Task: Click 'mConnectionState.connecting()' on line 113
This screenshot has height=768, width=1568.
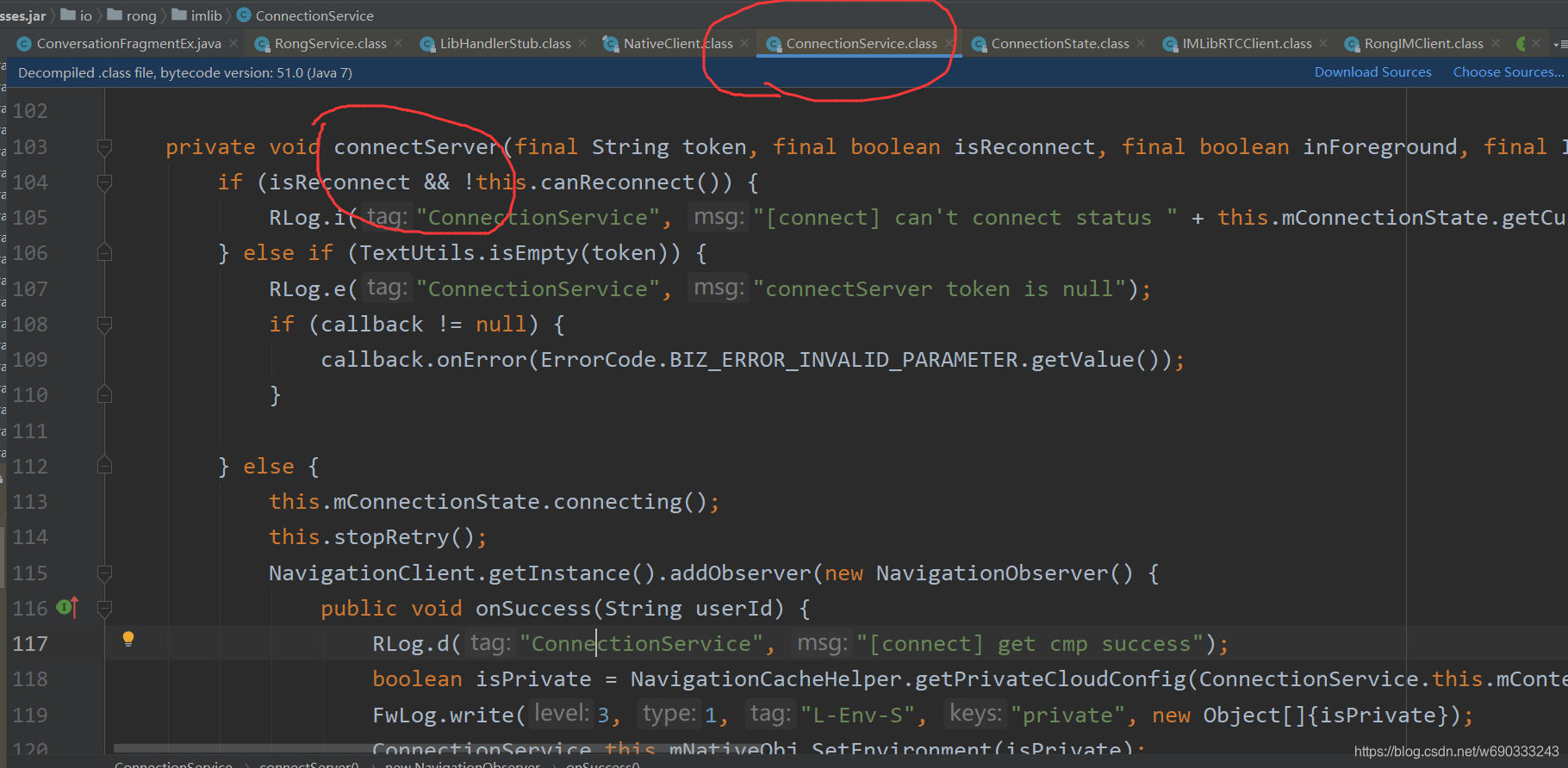Action: (x=520, y=502)
